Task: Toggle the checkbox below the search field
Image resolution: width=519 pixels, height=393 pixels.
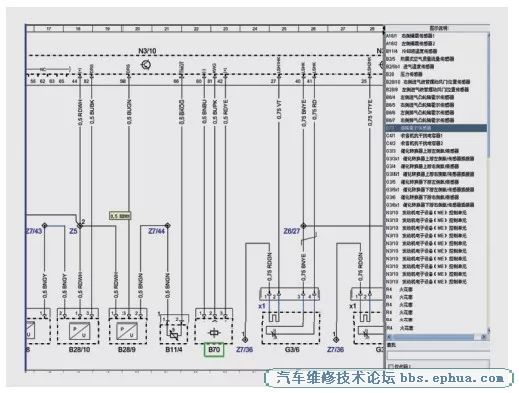Action: coord(391,366)
